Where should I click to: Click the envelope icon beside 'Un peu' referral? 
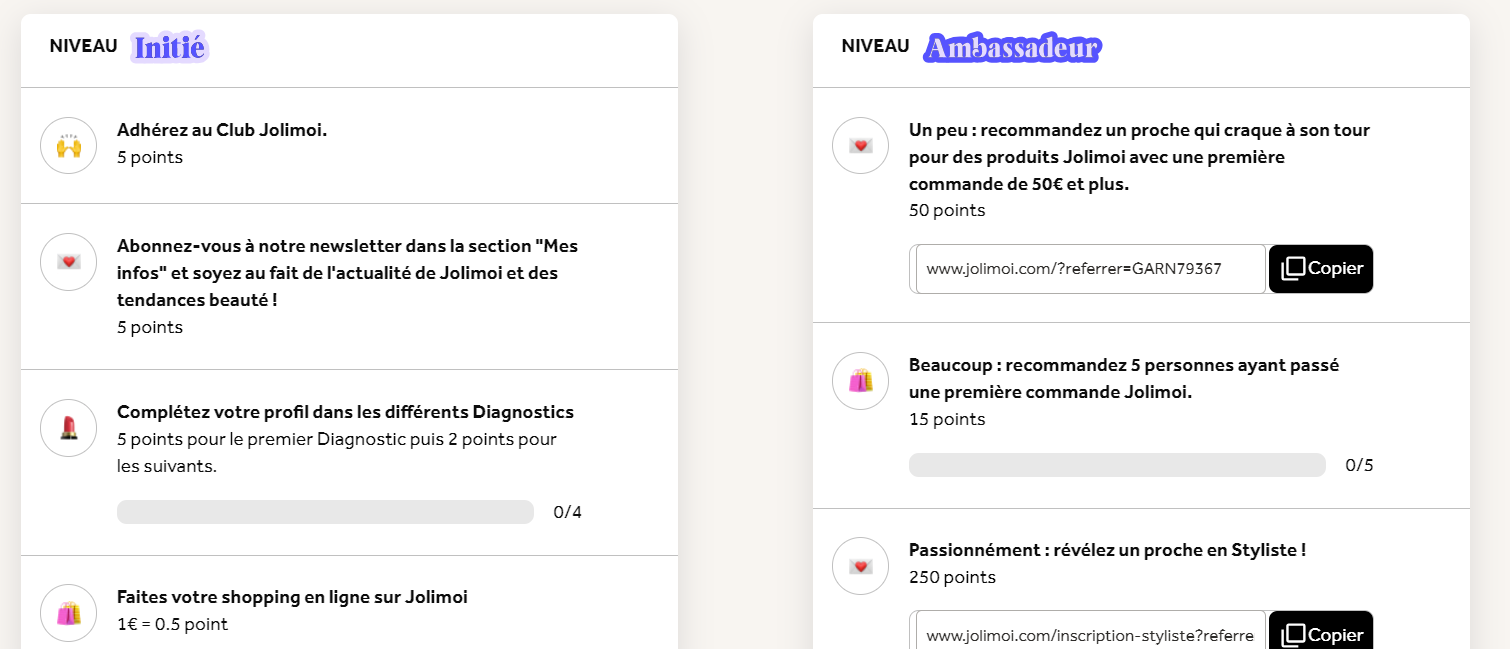860,146
